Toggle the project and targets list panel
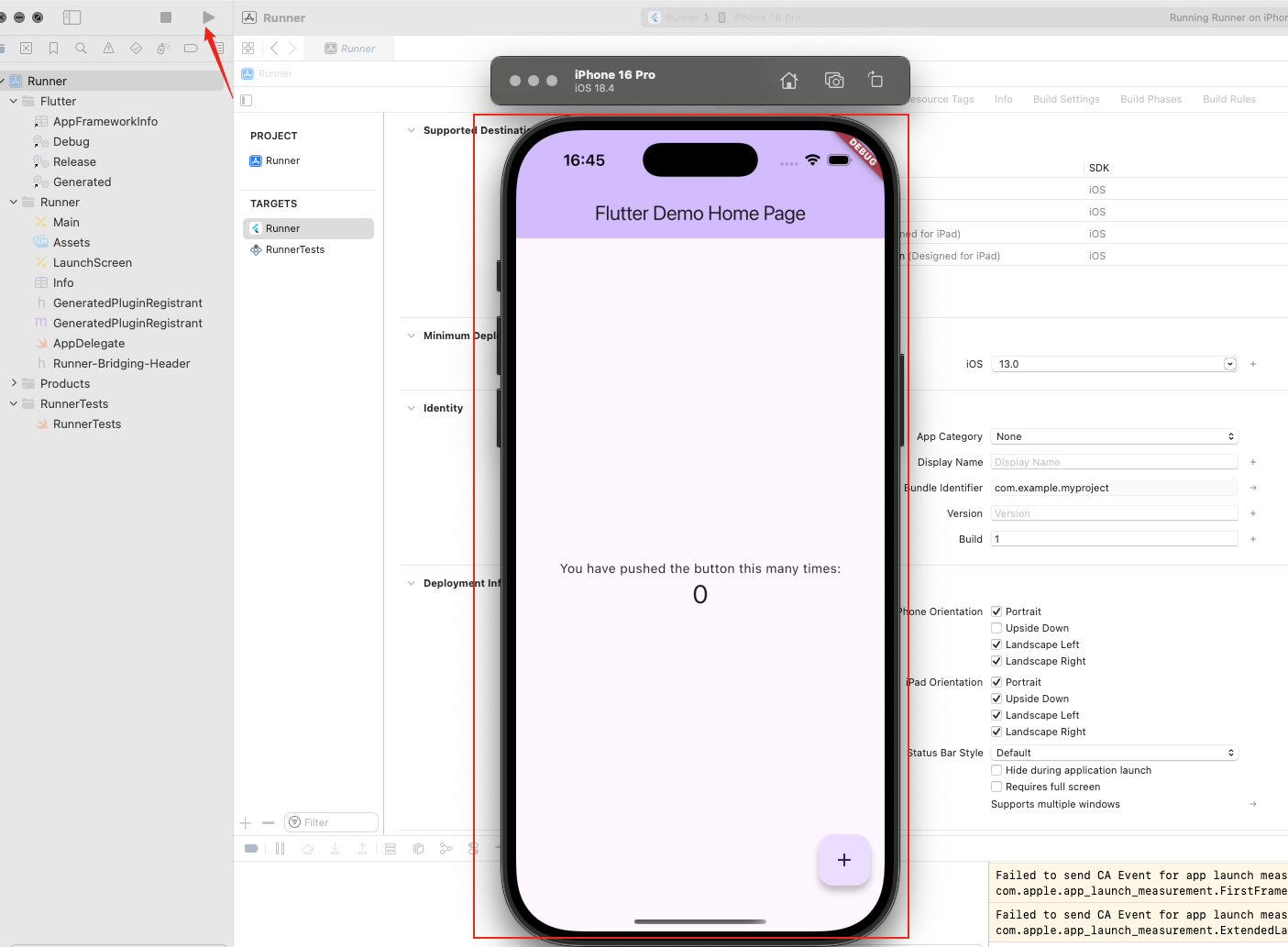The width and height of the screenshot is (1288, 947). [247, 100]
